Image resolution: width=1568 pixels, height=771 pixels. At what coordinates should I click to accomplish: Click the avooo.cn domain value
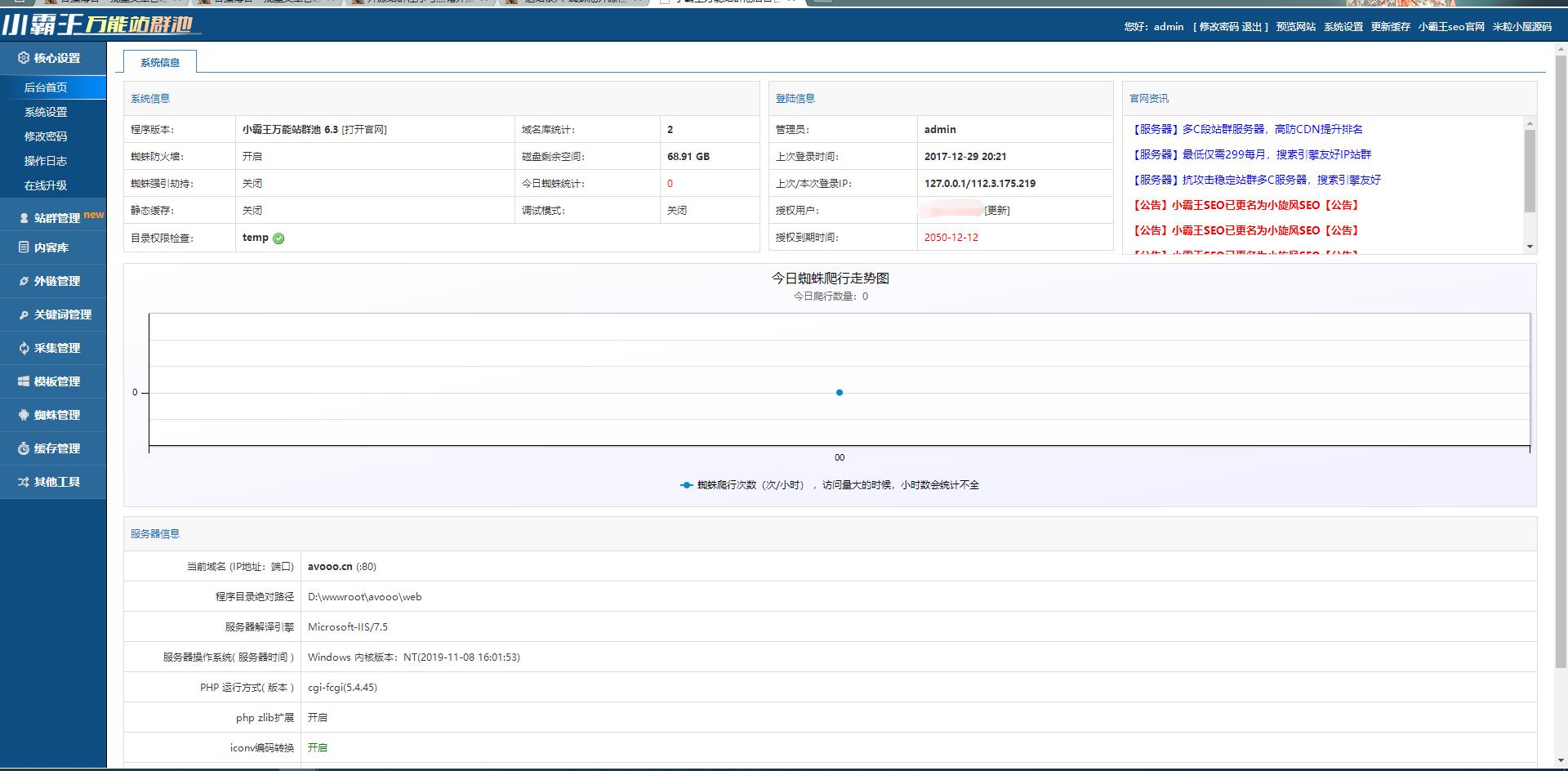(x=330, y=567)
